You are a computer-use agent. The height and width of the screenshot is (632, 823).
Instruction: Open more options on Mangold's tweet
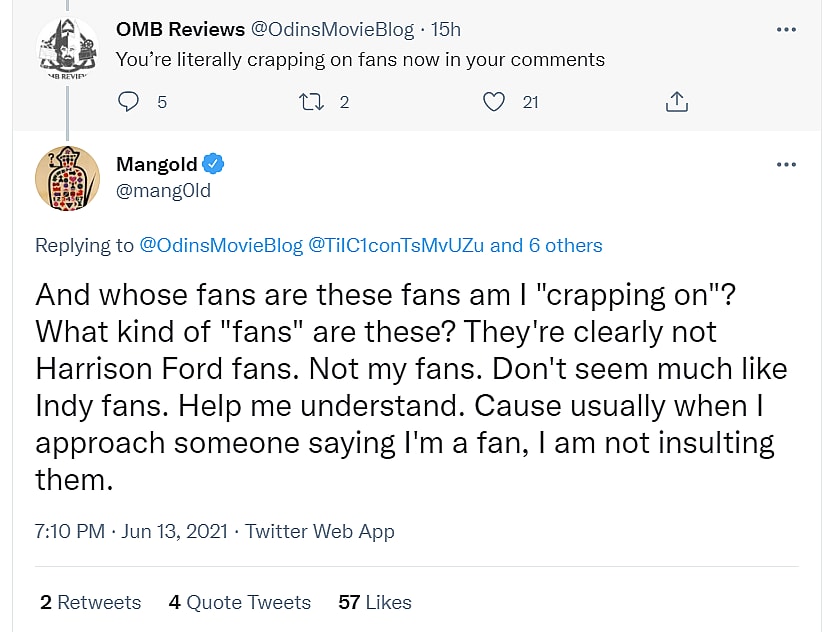click(x=786, y=164)
